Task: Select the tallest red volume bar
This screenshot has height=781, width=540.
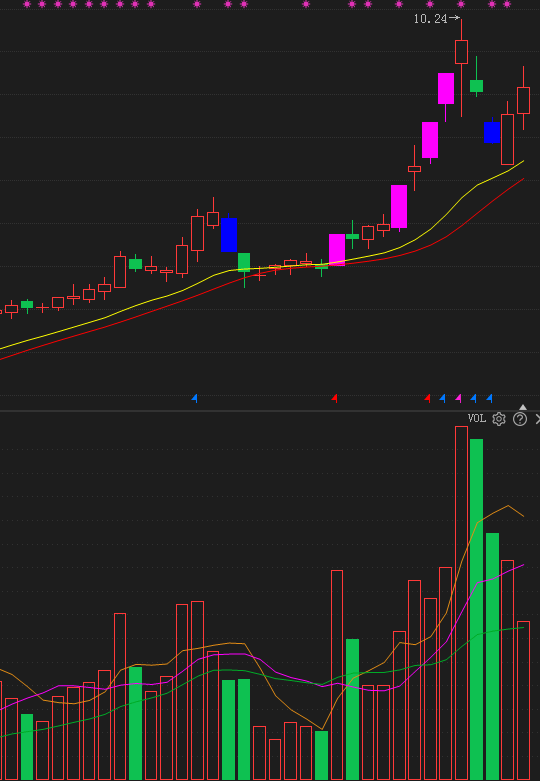Action: point(461,603)
